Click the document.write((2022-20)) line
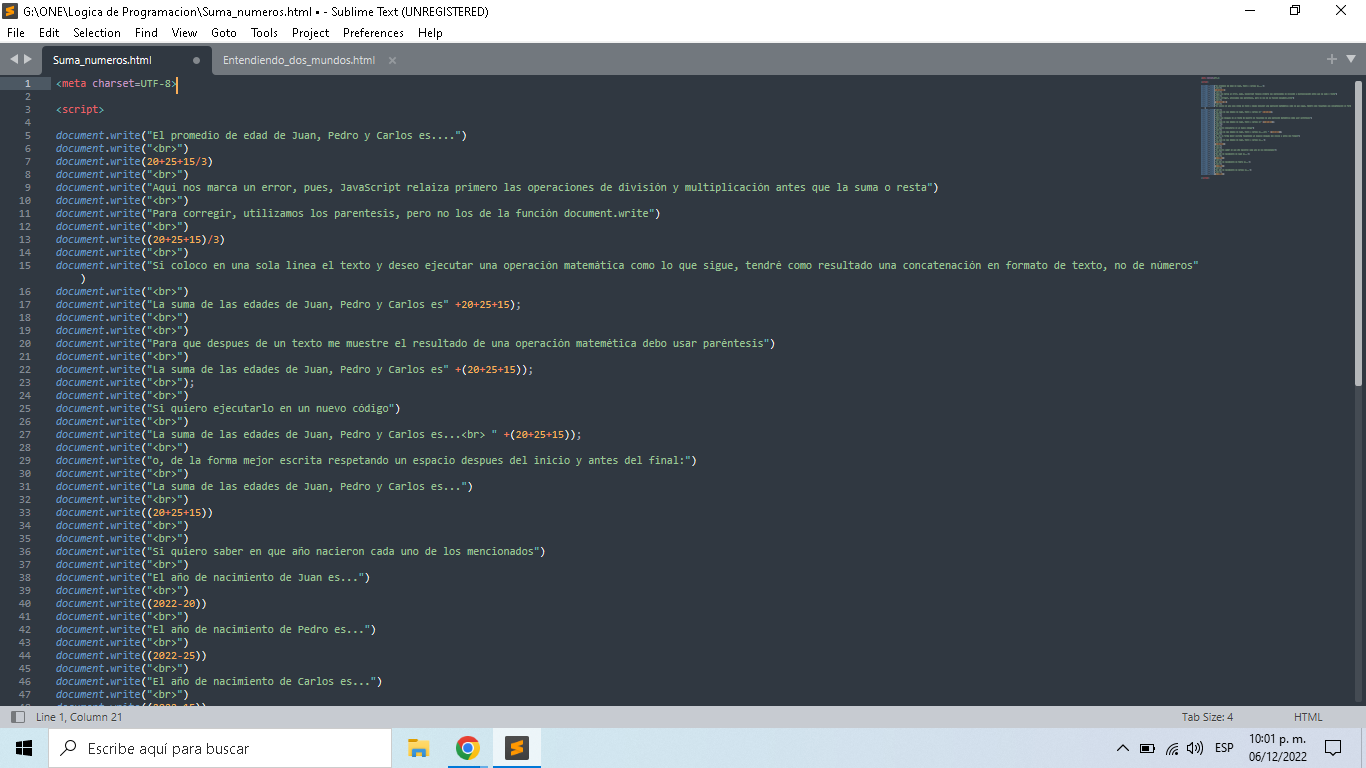 (x=134, y=603)
